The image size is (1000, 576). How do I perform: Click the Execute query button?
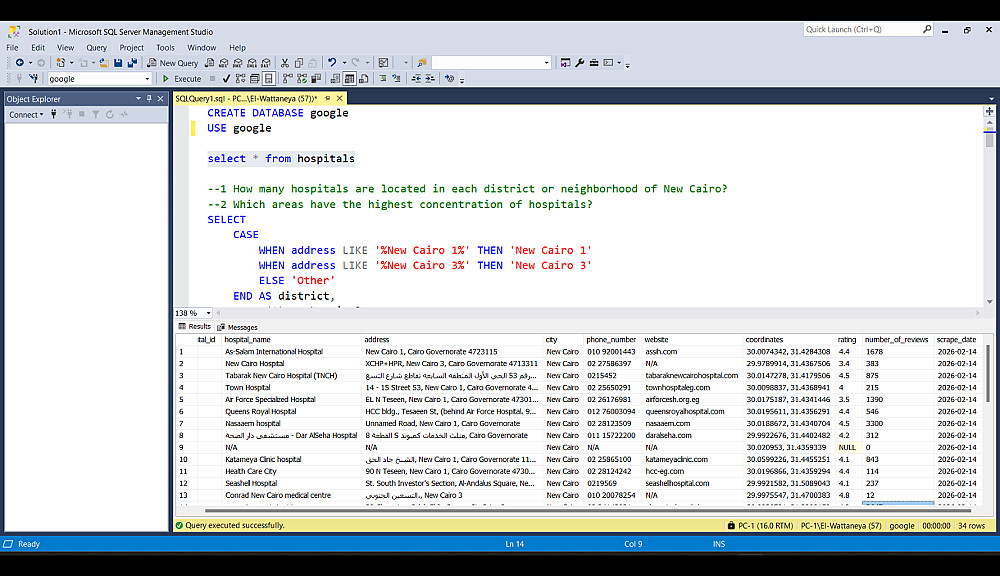pyautogui.click(x=182, y=78)
